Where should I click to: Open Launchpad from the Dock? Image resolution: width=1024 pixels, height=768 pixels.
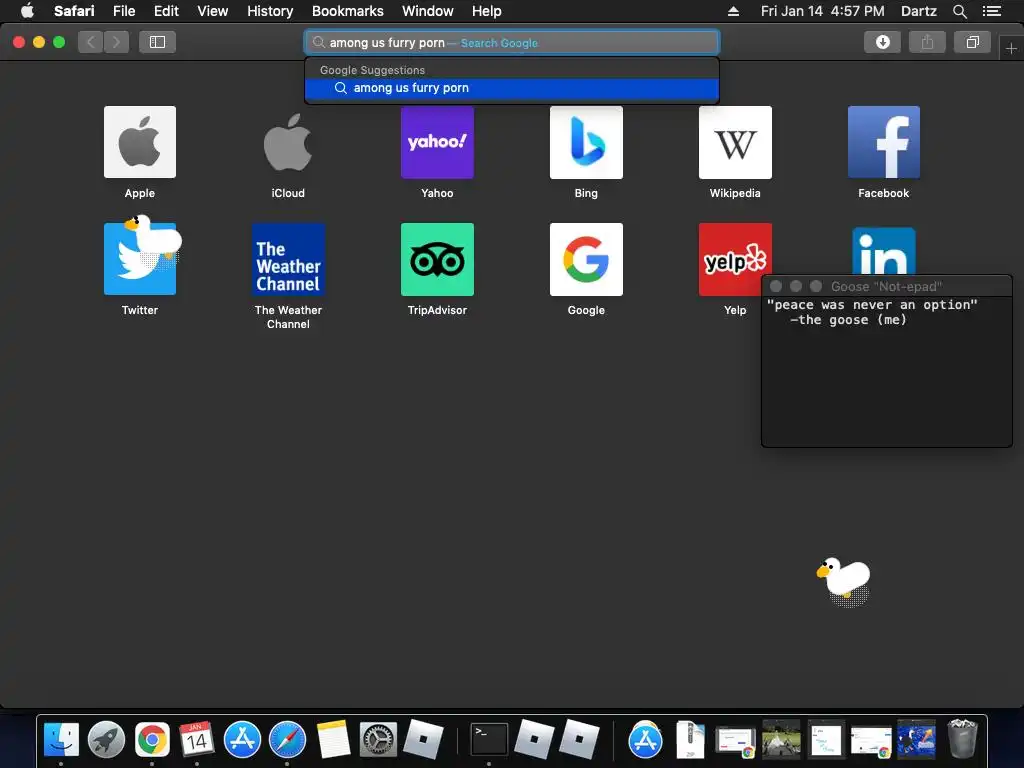click(106, 740)
